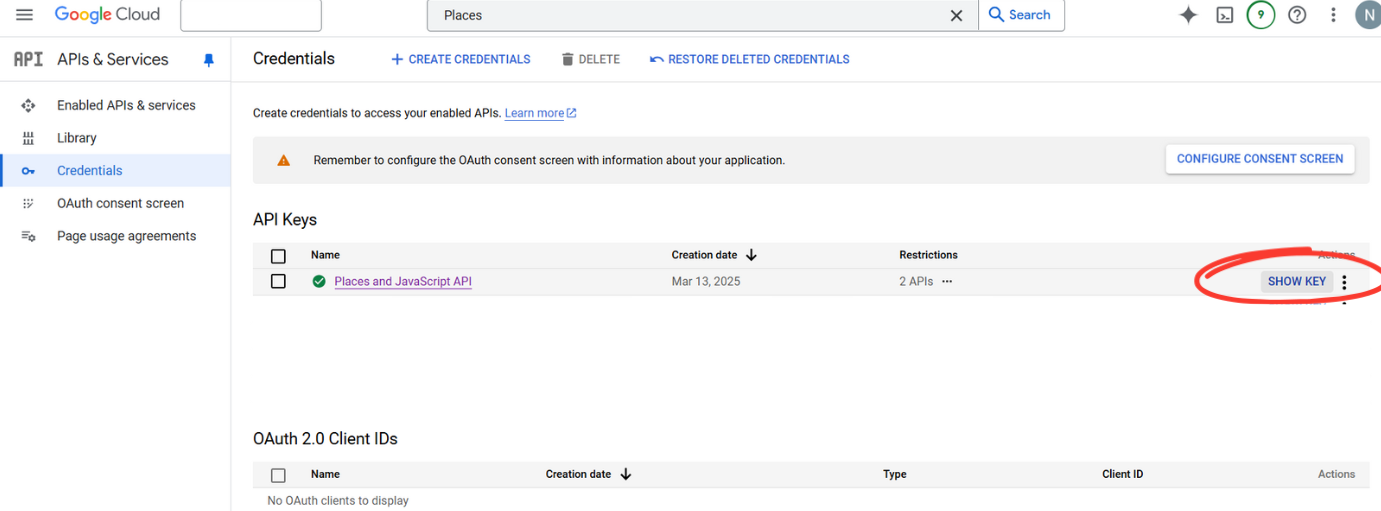Click "No OAuth clients to display" text
The image size is (1381, 511).
tap(338, 501)
